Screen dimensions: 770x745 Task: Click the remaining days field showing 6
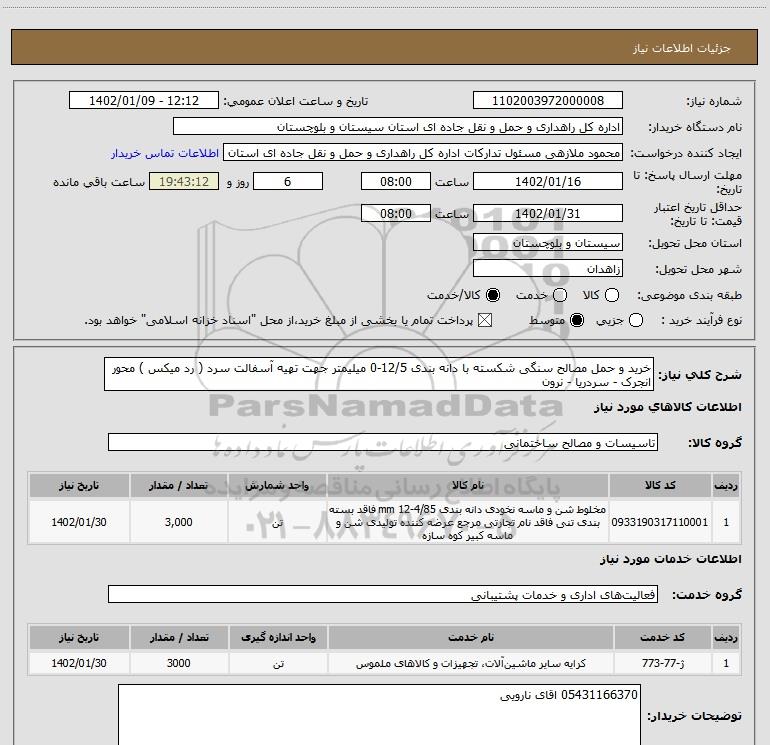[288, 181]
